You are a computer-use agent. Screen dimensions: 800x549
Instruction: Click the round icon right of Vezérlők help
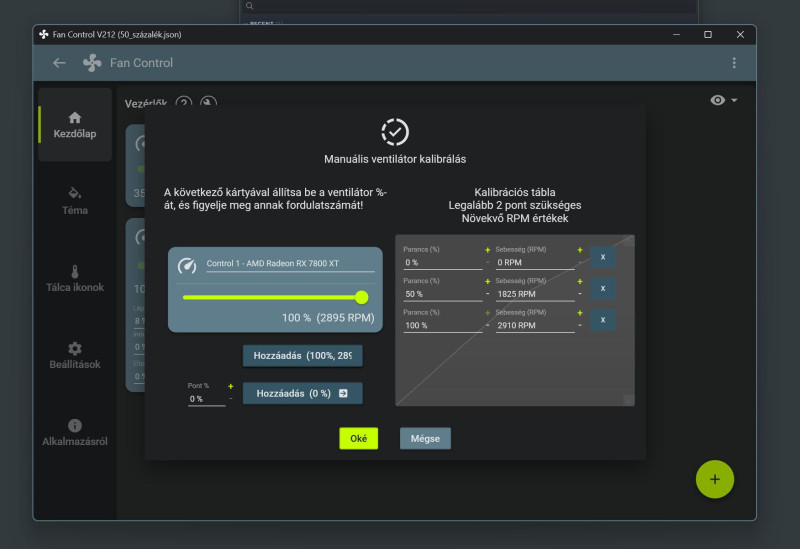coord(208,103)
